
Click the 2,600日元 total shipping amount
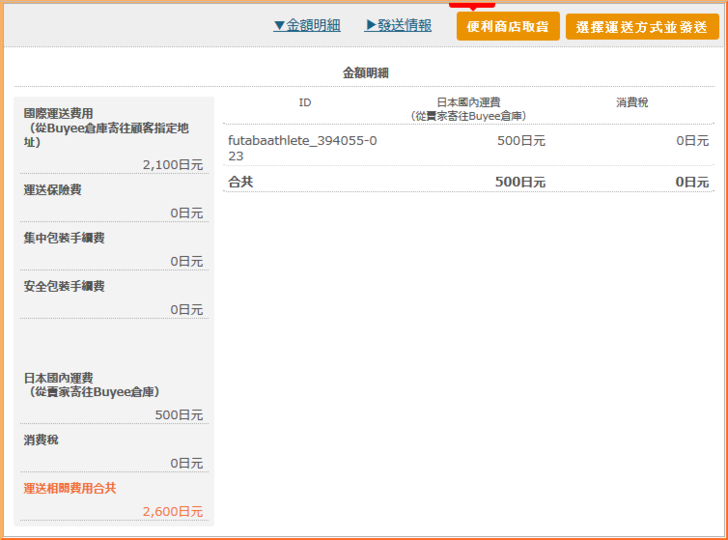[x=172, y=512]
